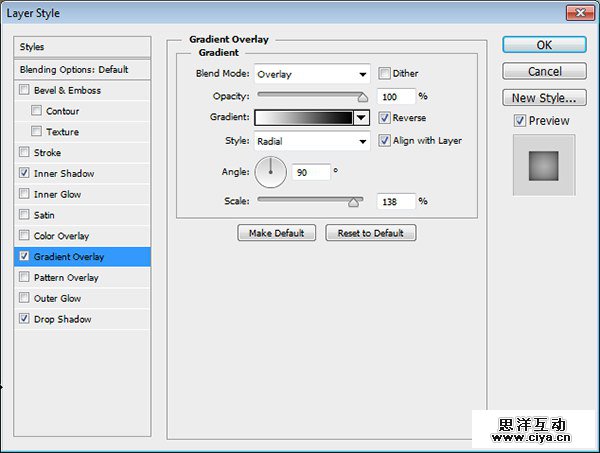Toggle Align with Layer checkbox
This screenshot has height=453, width=600.
click(x=385, y=141)
